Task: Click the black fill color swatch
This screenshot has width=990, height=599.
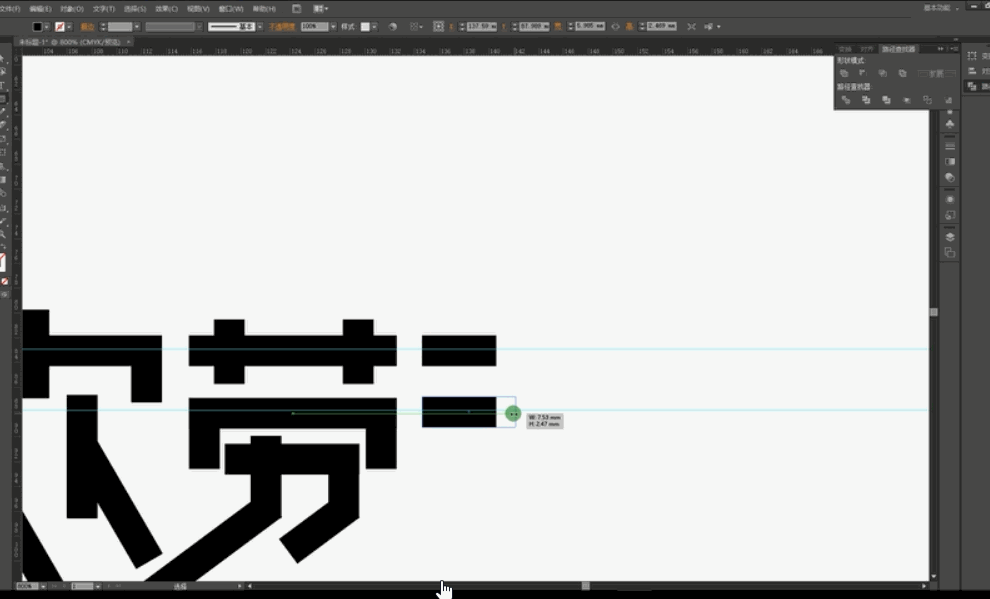Action: 37,27
